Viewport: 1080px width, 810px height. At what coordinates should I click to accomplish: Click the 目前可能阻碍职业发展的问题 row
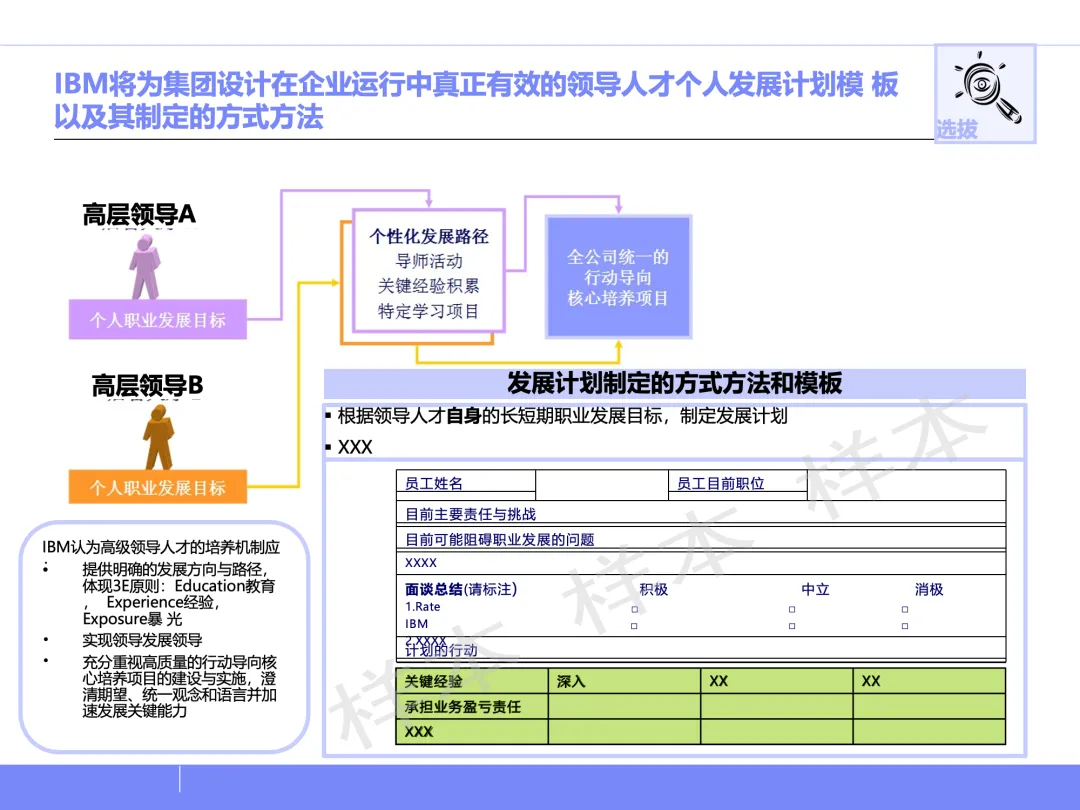click(x=700, y=538)
